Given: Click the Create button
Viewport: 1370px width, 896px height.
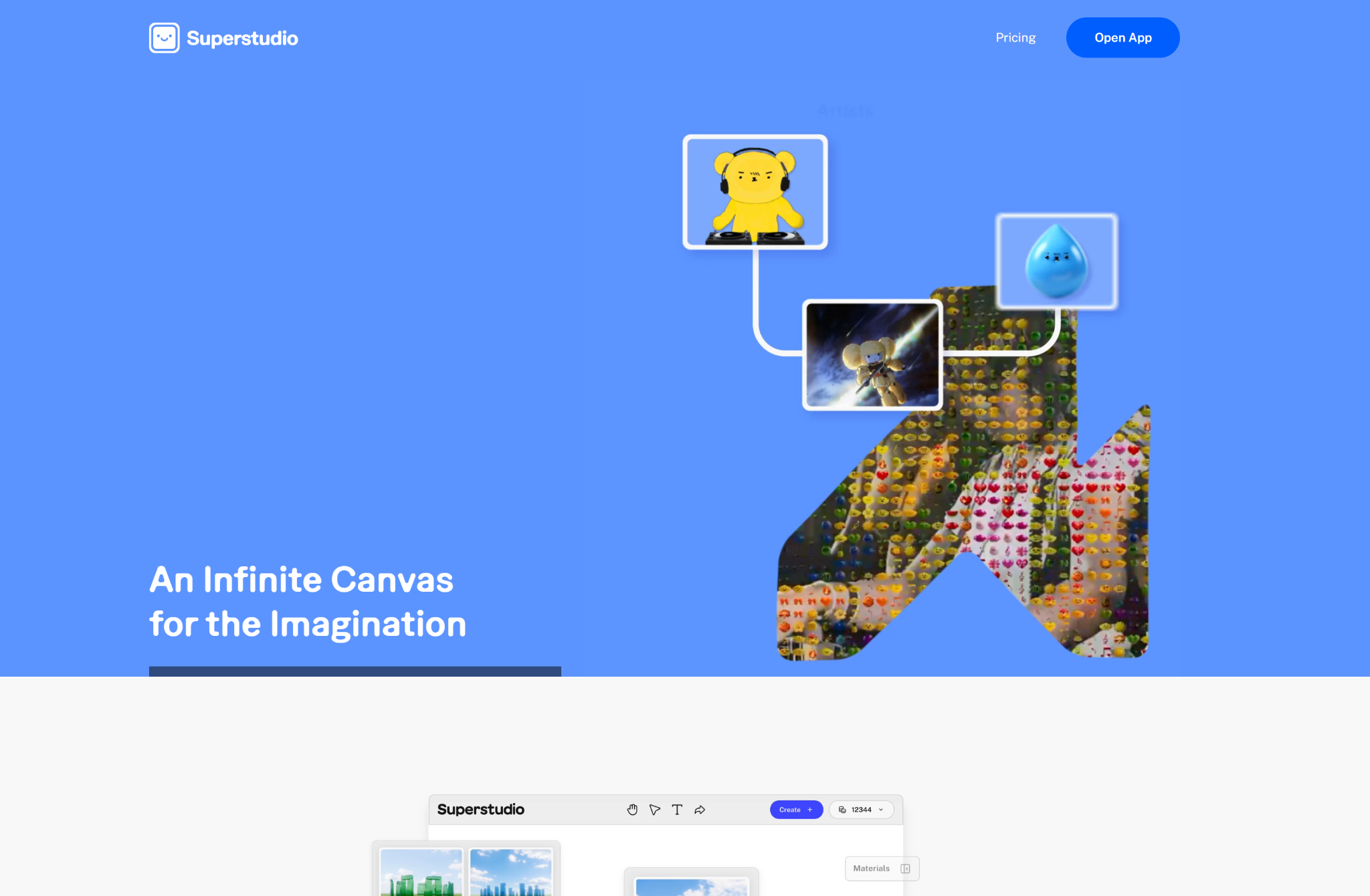Looking at the screenshot, I should tap(790, 810).
